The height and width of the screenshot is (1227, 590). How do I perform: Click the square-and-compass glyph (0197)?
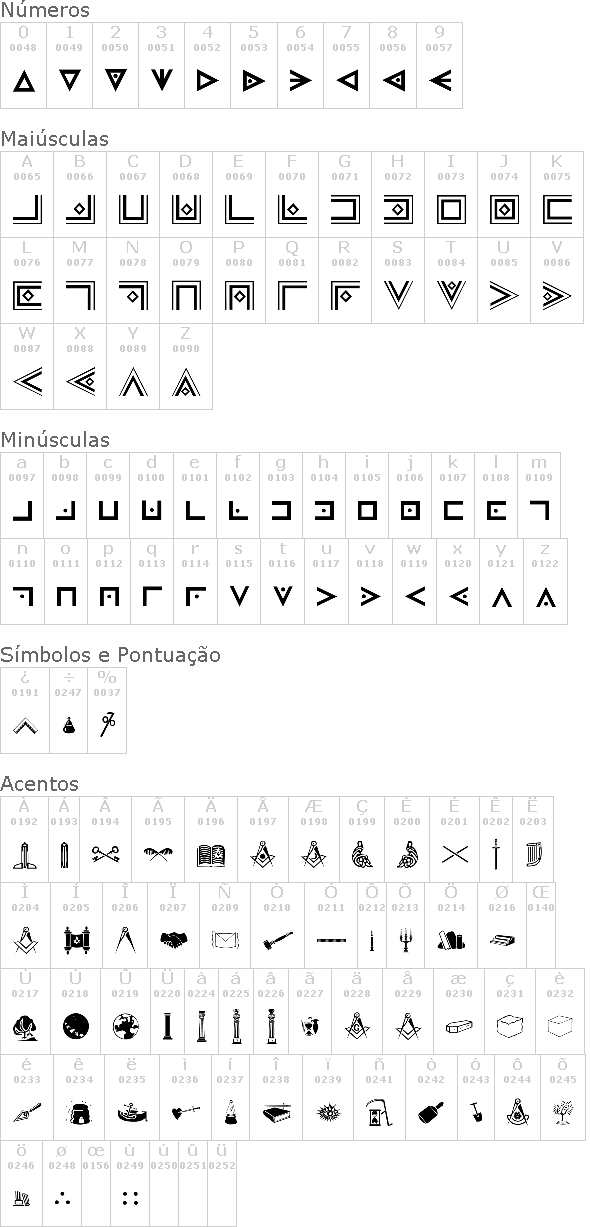coord(263,855)
